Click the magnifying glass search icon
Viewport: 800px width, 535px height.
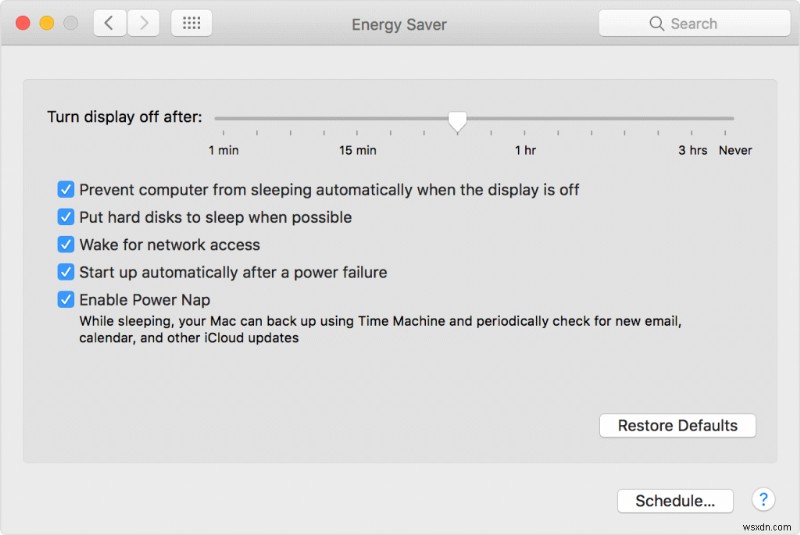pyautogui.click(x=657, y=23)
